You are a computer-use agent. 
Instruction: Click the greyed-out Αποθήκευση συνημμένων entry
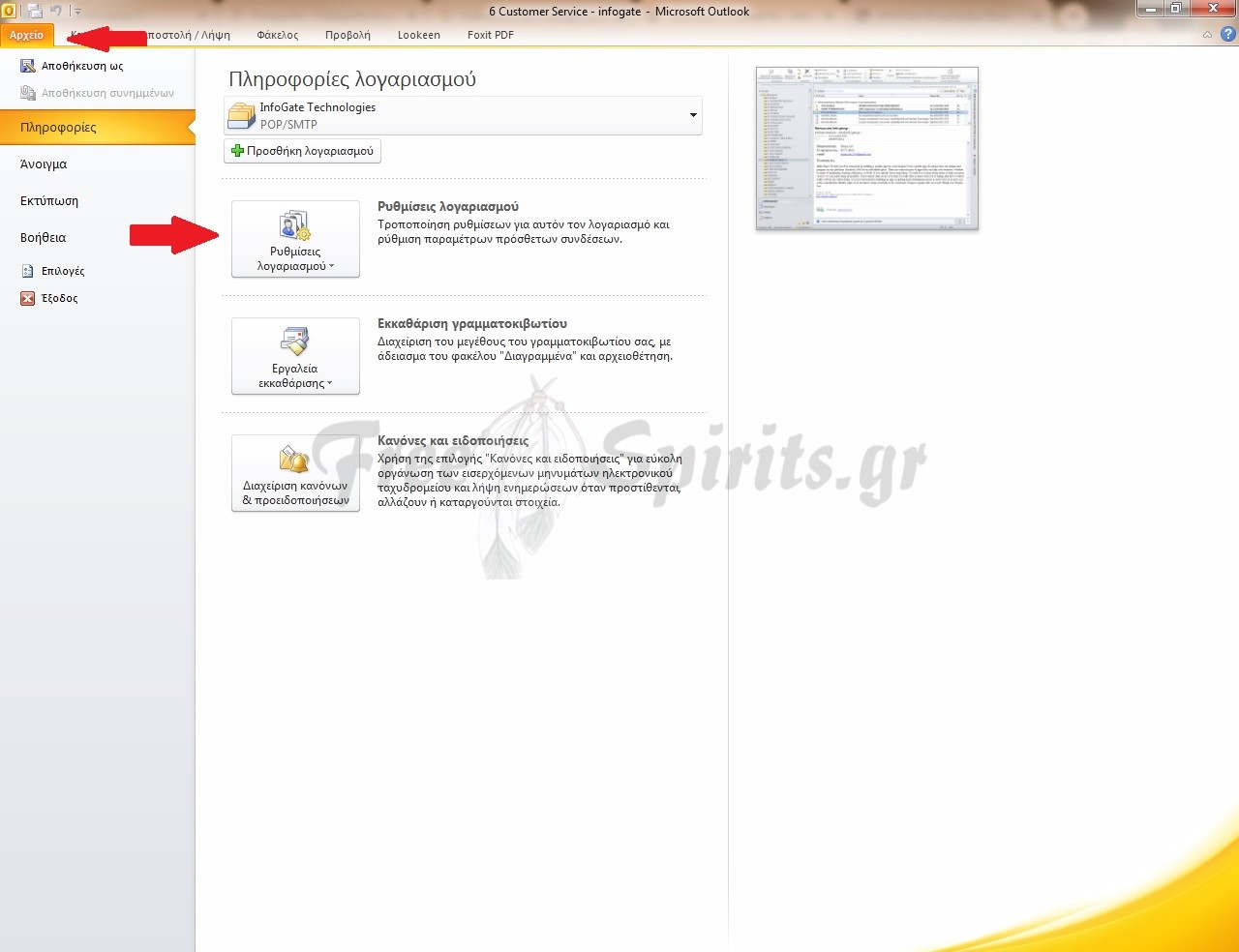pos(97,93)
